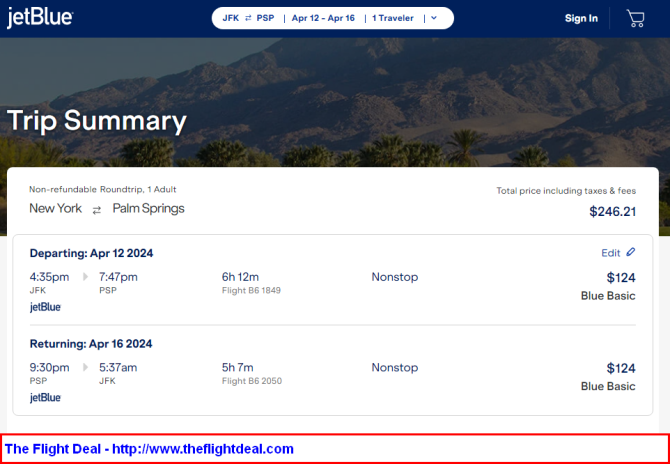Image resolution: width=670 pixels, height=464 pixels.
Task: Click the 6h 12m duration
Action: click(240, 277)
